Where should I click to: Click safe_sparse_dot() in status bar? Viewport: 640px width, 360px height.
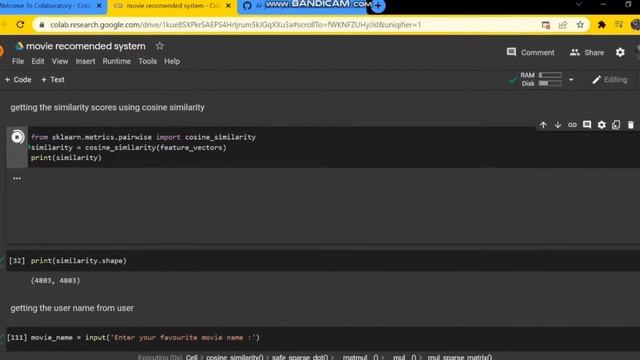click(300, 357)
